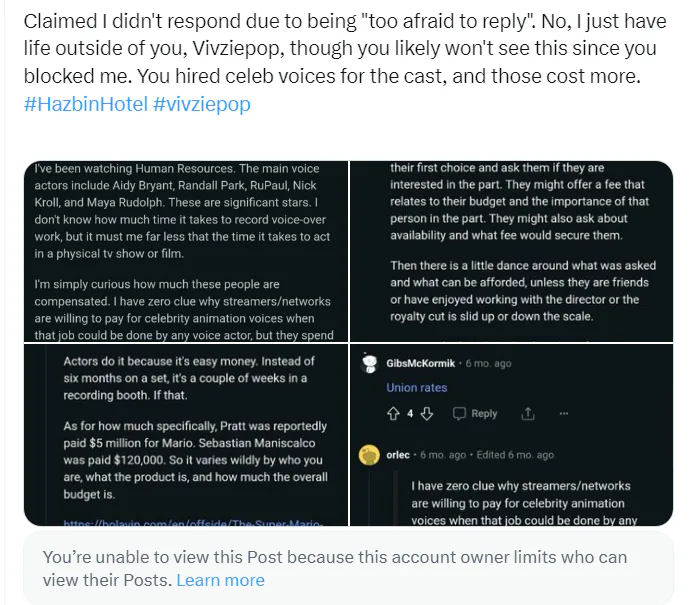
Task: Click the Reply button text
Action: (x=484, y=413)
